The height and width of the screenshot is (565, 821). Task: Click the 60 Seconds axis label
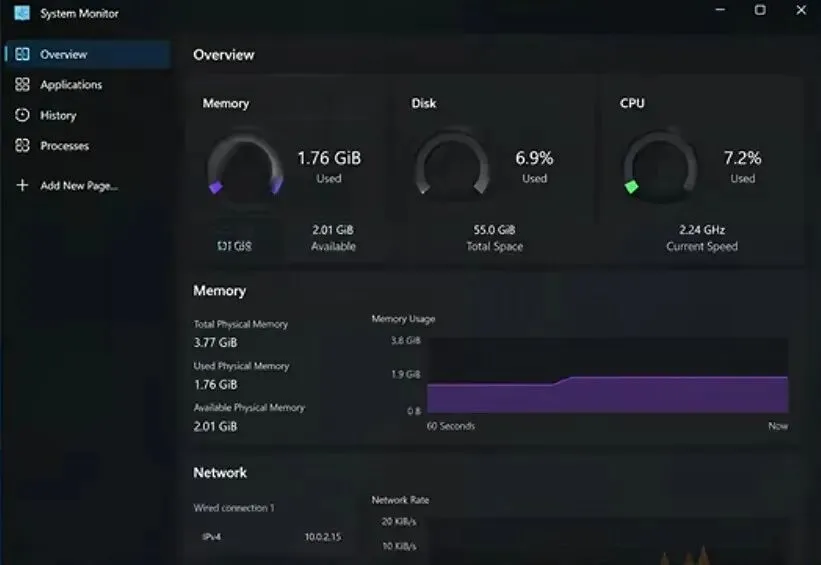450,426
